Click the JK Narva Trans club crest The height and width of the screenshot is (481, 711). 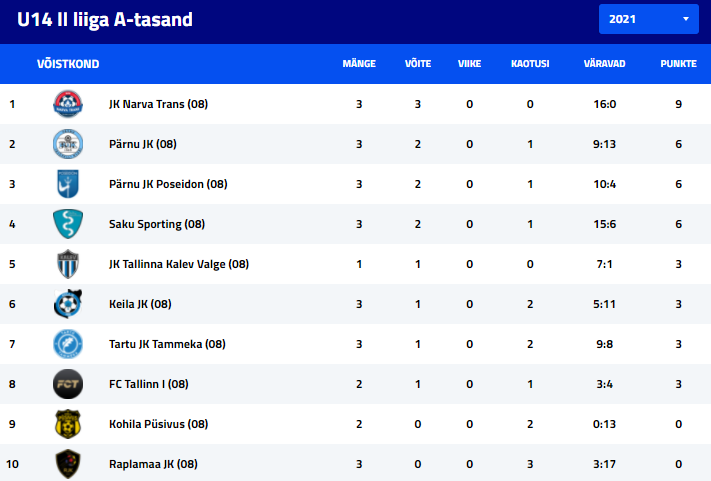68,104
